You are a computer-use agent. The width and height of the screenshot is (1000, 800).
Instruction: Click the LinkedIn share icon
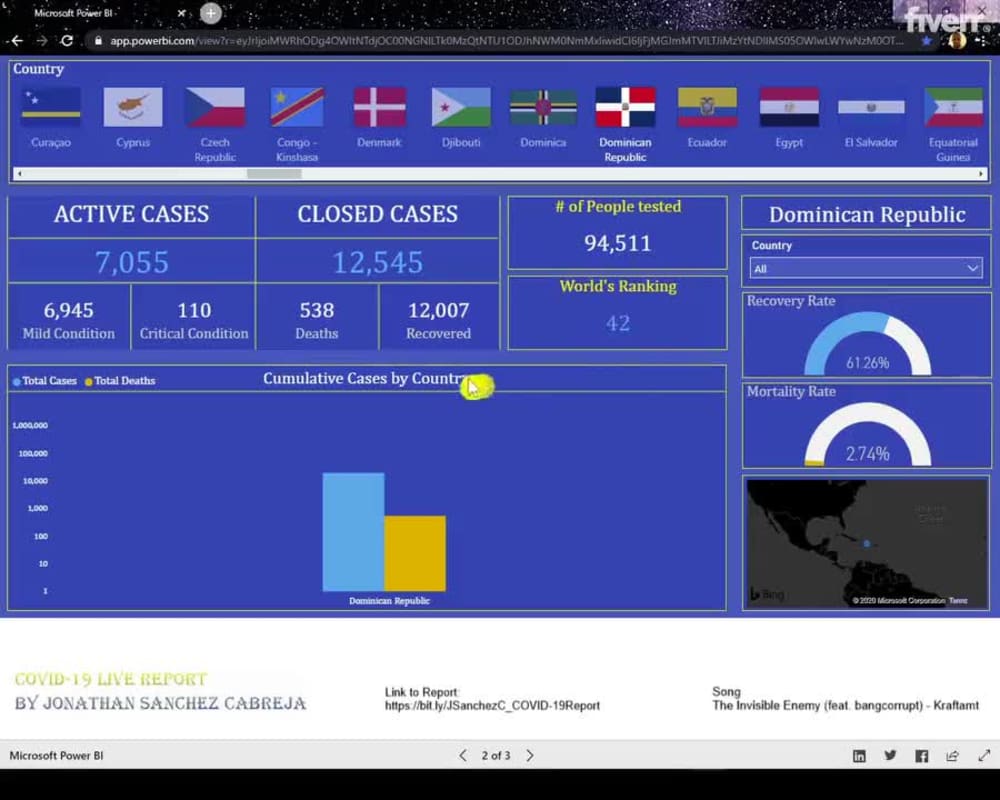pyautogui.click(x=859, y=756)
